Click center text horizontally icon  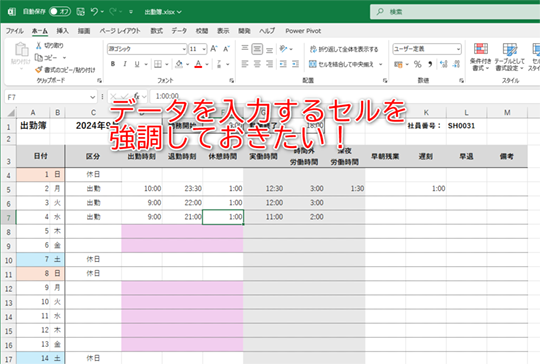(x=257, y=64)
